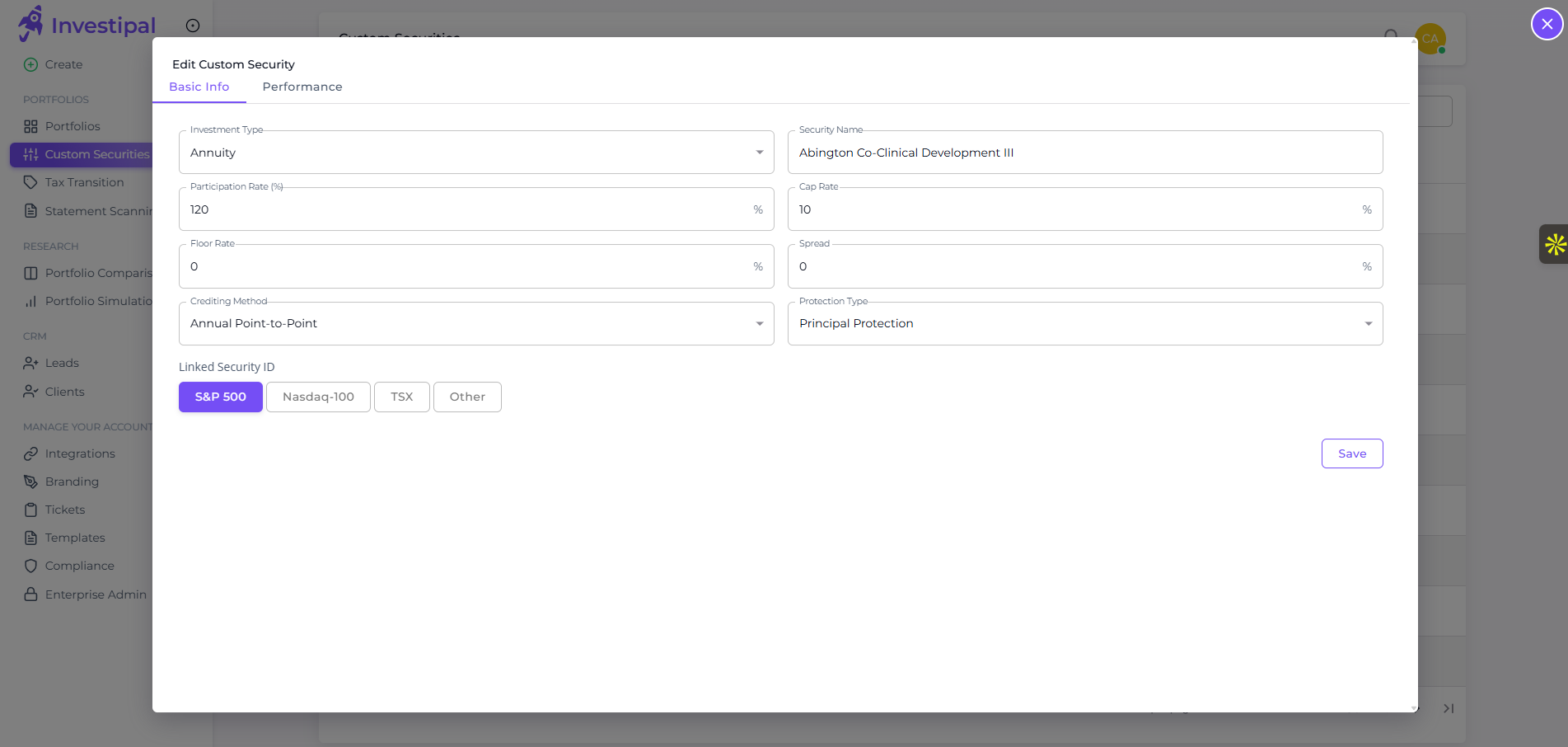1568x747 pixels.
Task: Select the Portfolios icon in the sidebar
Action: pos(30,126)
